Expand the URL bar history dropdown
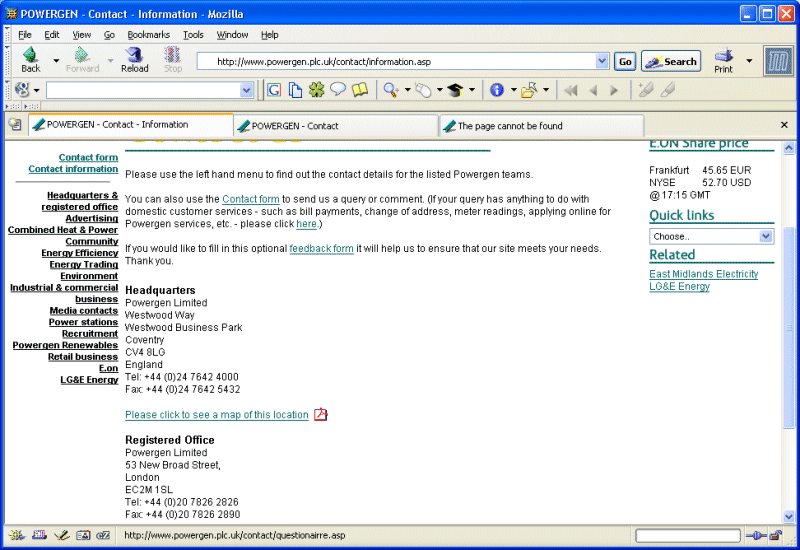 [602, 61]
